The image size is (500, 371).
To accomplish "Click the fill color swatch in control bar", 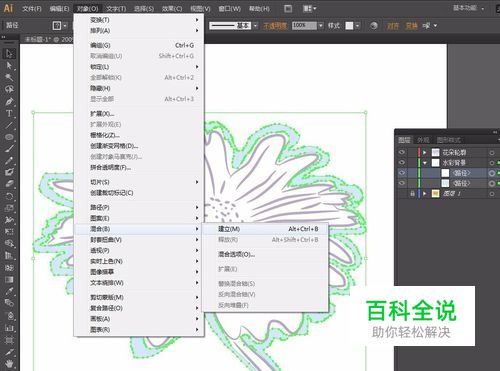I will pos(57,26).
